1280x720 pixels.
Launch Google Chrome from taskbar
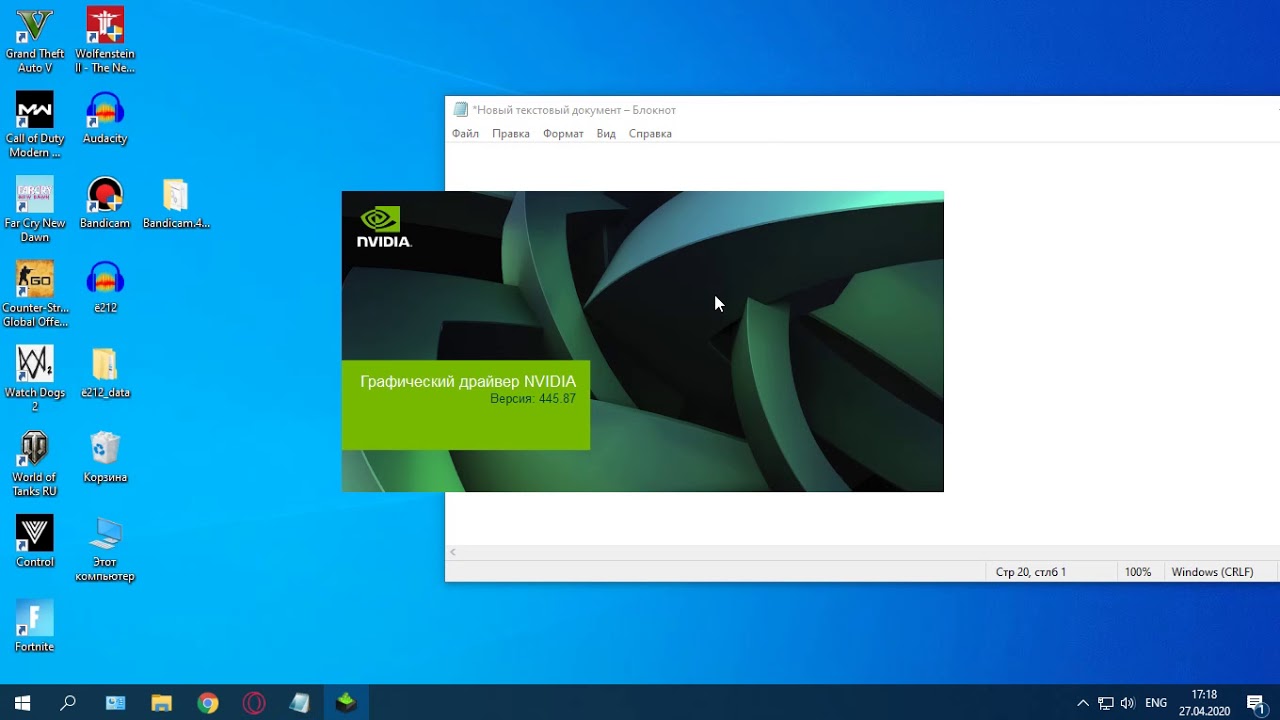pos(207,703)
